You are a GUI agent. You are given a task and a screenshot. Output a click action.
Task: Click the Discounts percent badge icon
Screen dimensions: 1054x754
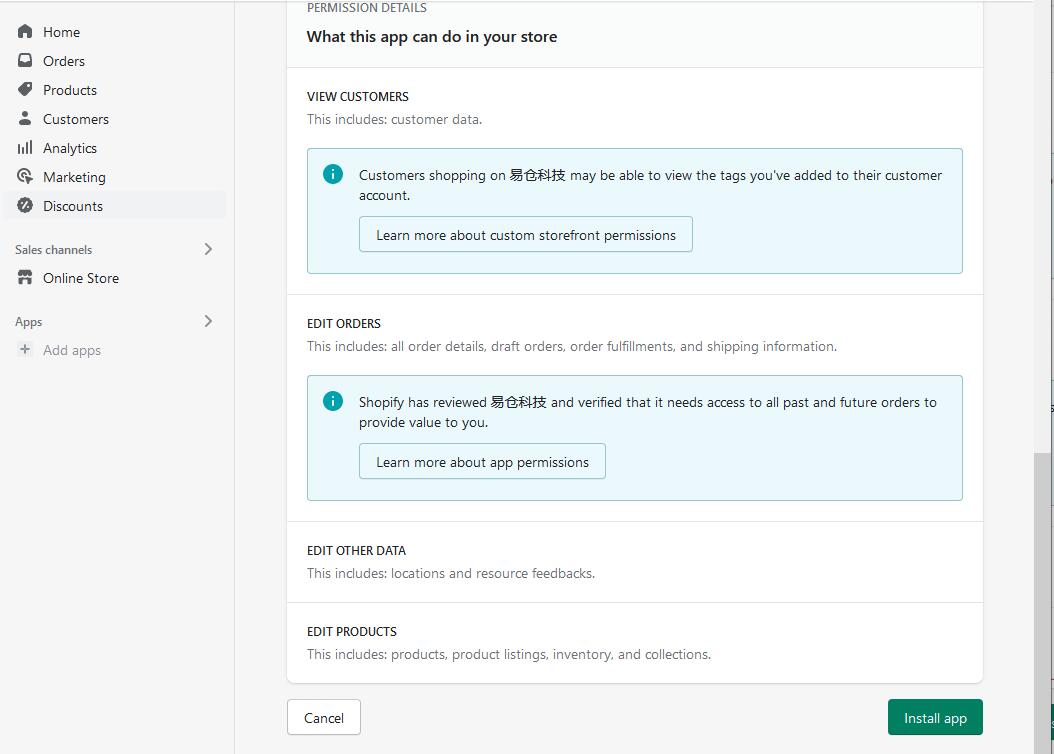tap(25, 205)
